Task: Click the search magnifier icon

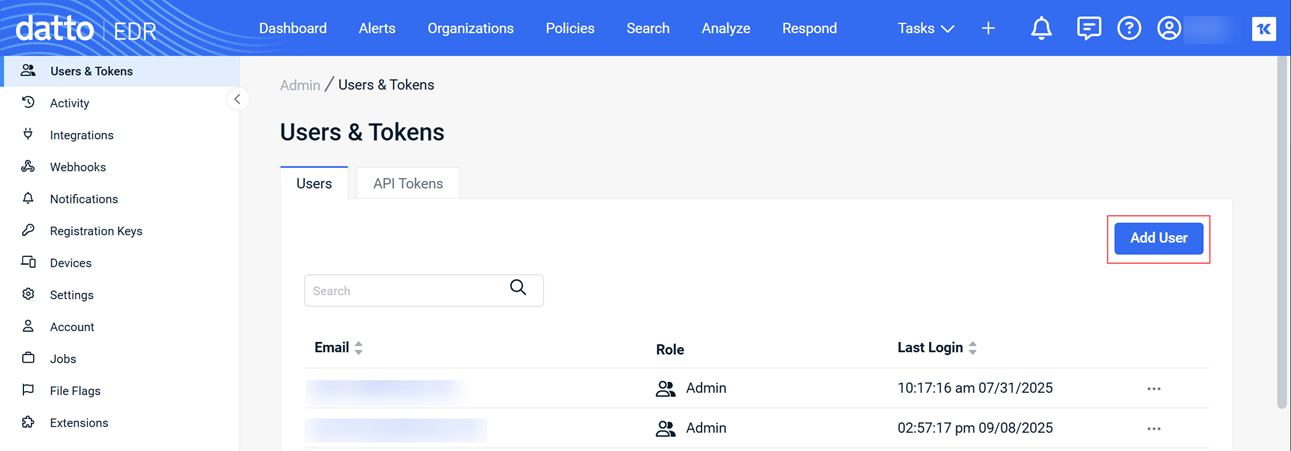Action: [518, 288]
